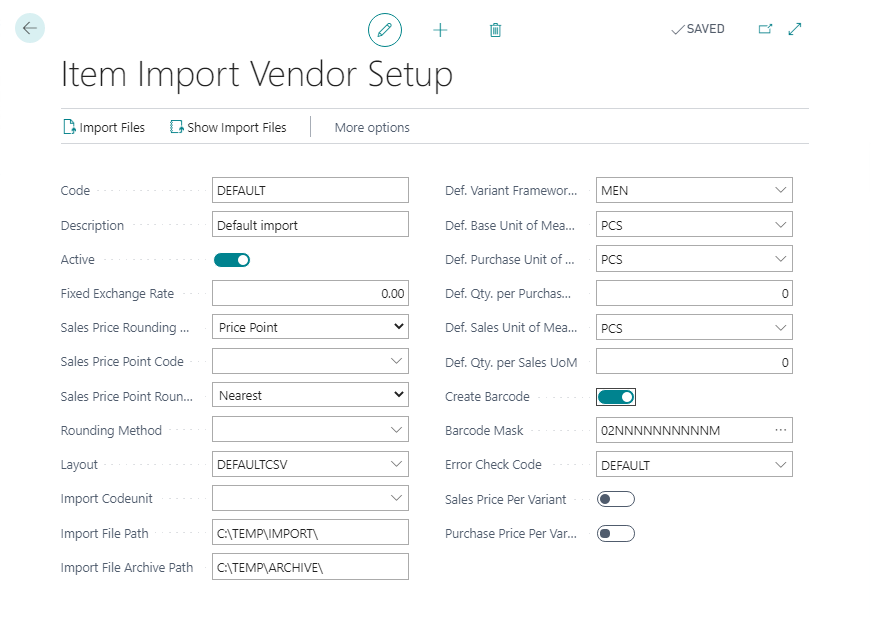Screen dimensions: 871x617
Task: Click the Barcode Mask ellipsis icon
Action: point(781,431)
